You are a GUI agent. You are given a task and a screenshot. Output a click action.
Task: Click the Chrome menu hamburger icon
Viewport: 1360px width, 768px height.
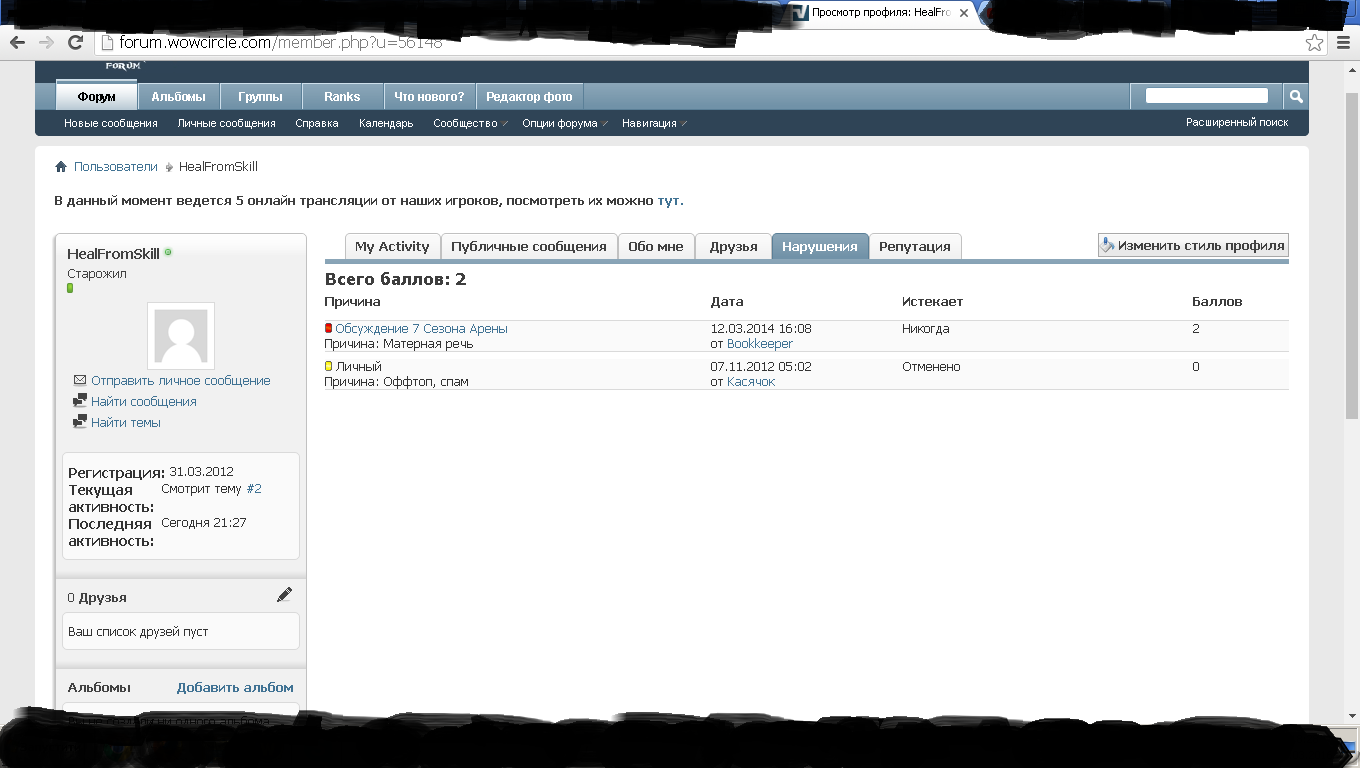pos(1341,43)
